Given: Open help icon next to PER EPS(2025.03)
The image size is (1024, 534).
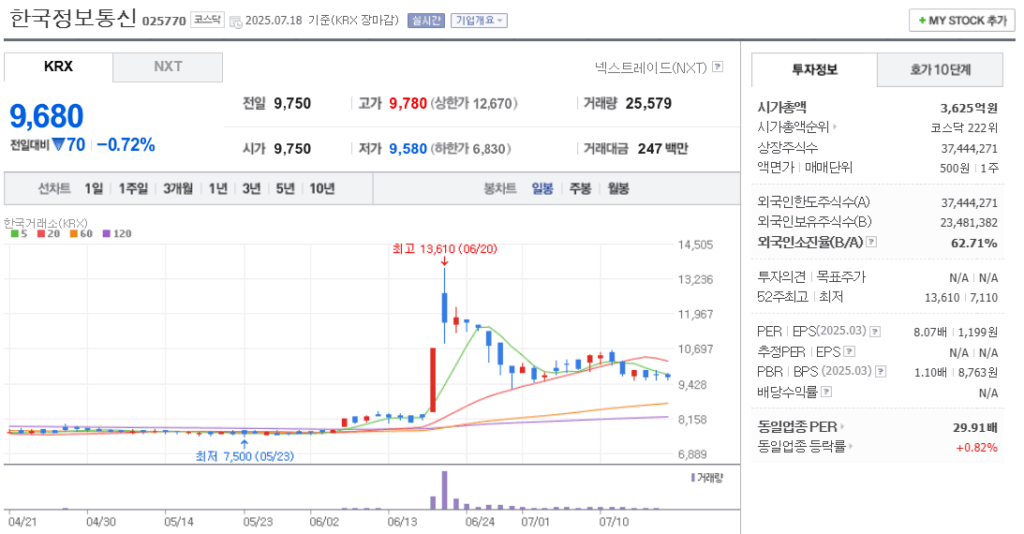Looking at the screenshot, I should pyautogui.click(x=875, y=332).
